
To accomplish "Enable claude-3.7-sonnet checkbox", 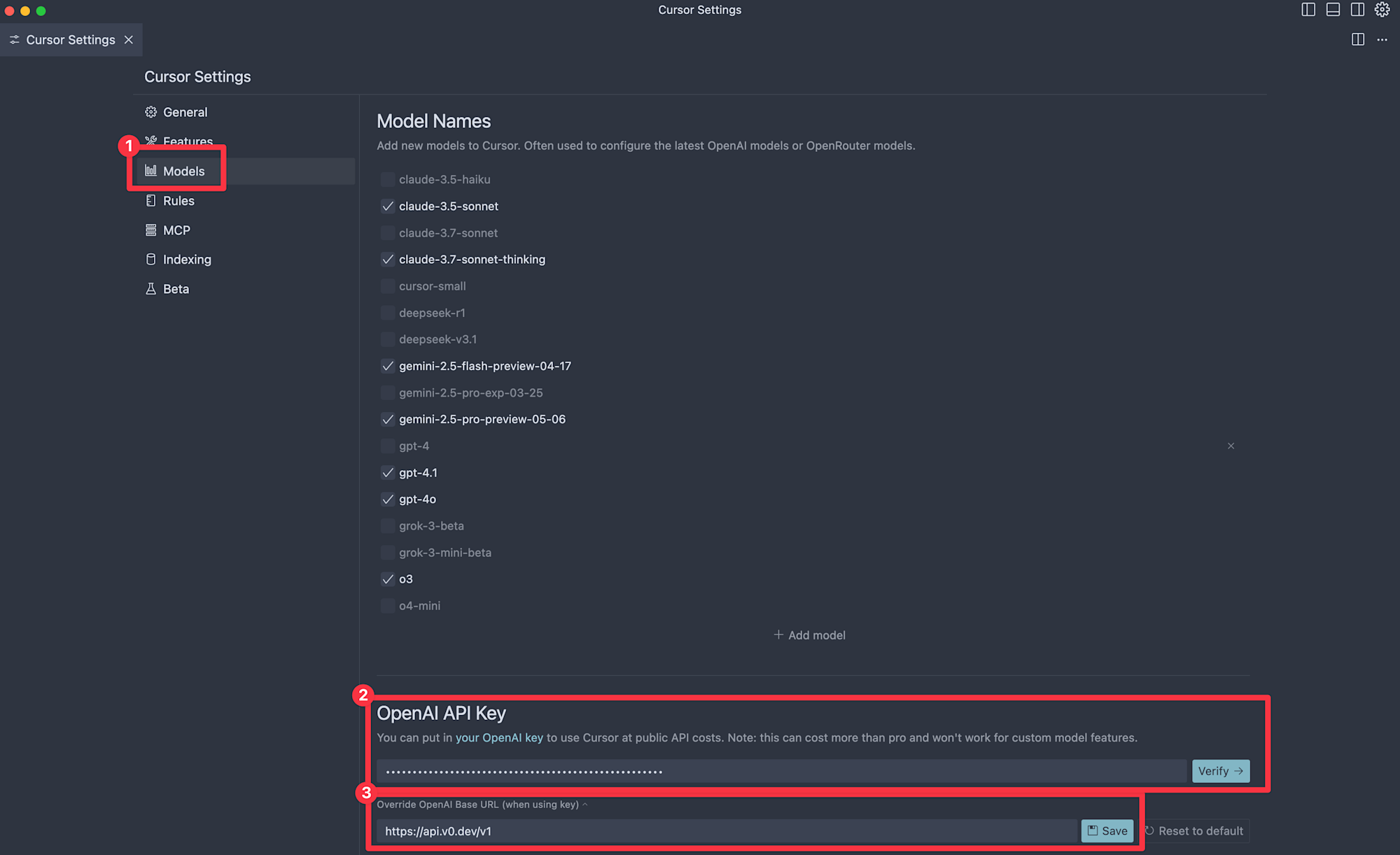I will click(x=387, y=233).
